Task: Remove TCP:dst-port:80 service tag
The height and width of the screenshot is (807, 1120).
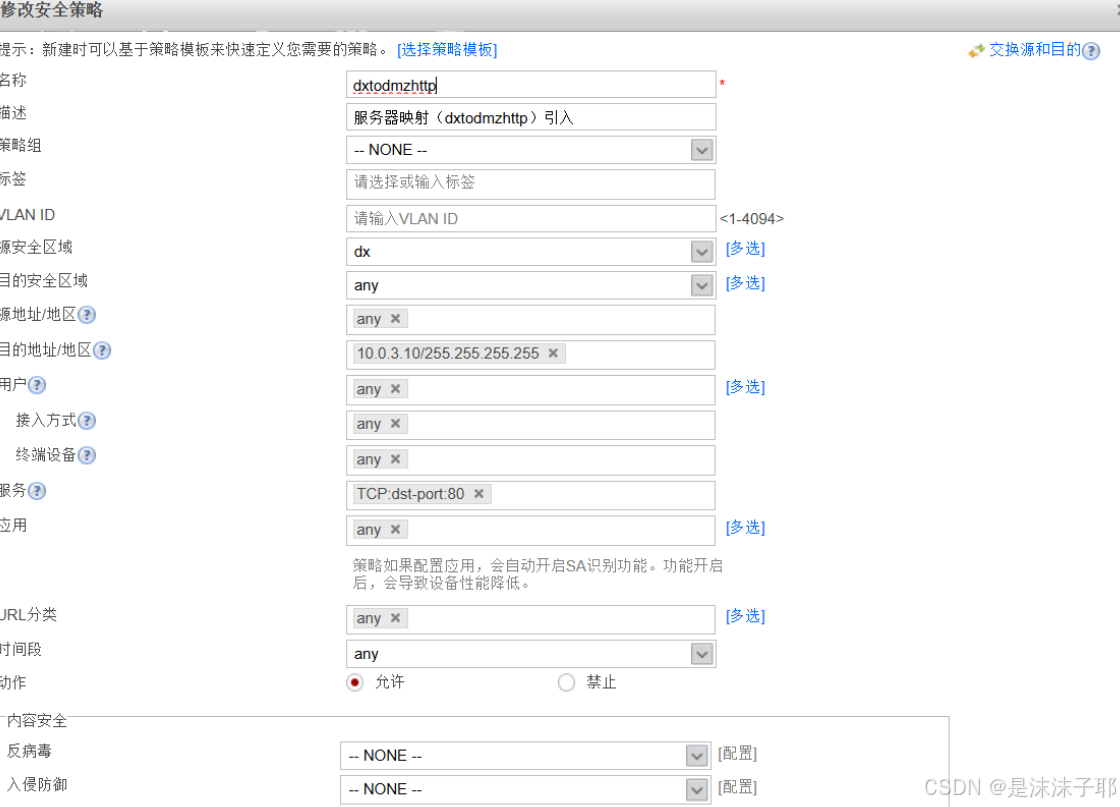Action: point(479,493)
